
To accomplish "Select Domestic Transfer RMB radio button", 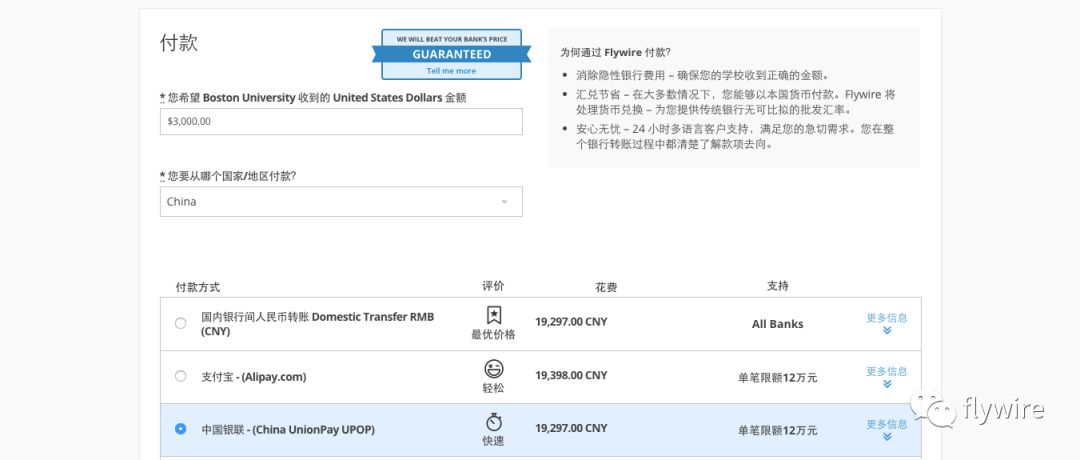I will pyautogui.click(x=180, y=323).
